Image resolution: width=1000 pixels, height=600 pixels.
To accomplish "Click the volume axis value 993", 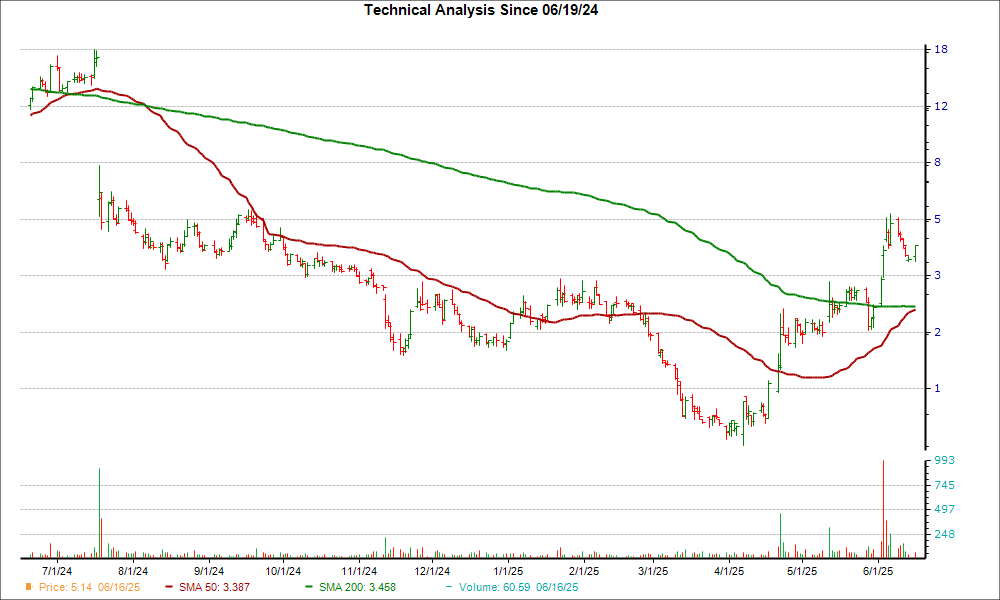I will (x=945, y=460).
